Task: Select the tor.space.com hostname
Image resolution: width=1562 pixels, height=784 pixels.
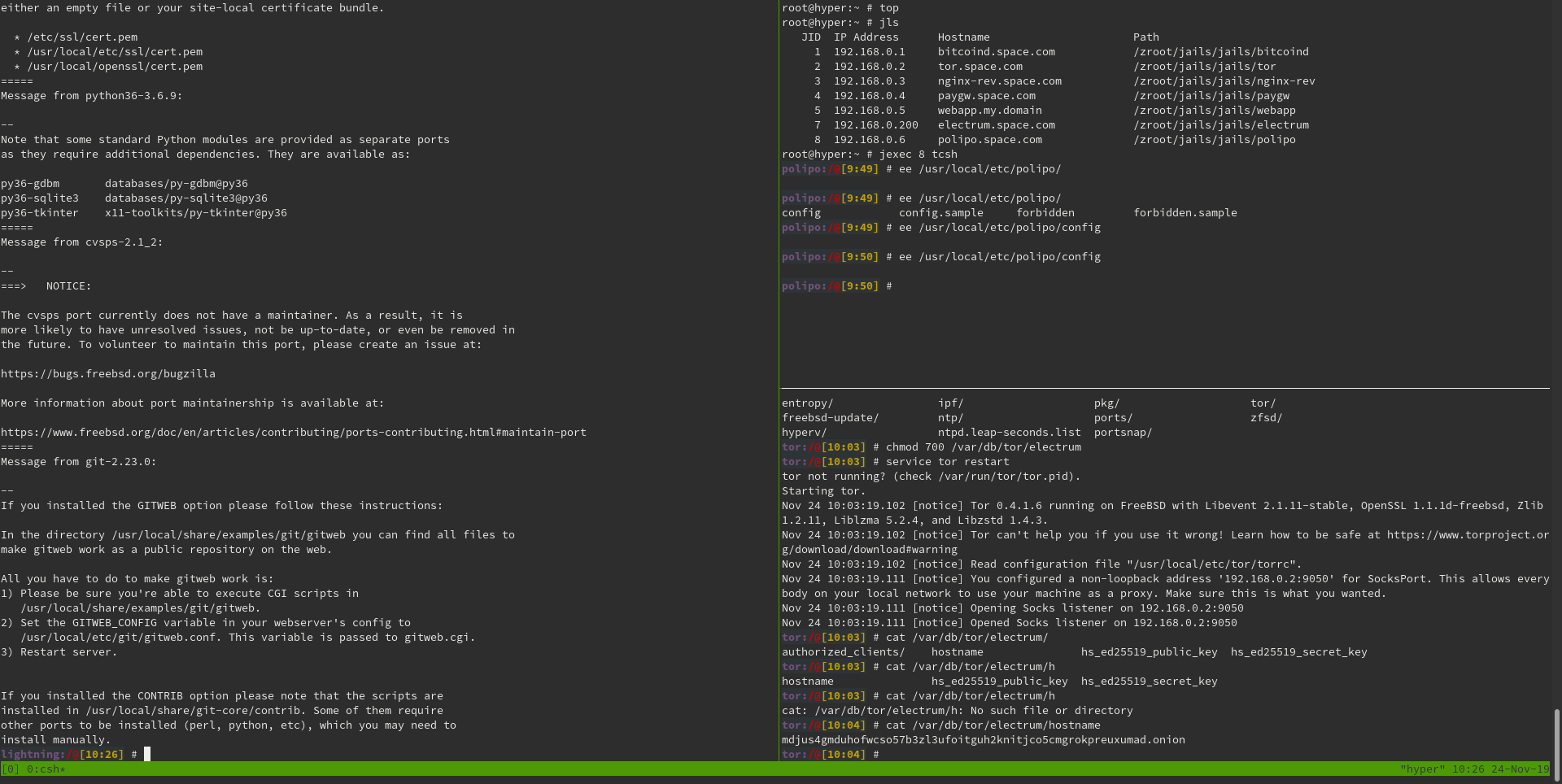Action: pyautogui.click(x=980, y=67)
